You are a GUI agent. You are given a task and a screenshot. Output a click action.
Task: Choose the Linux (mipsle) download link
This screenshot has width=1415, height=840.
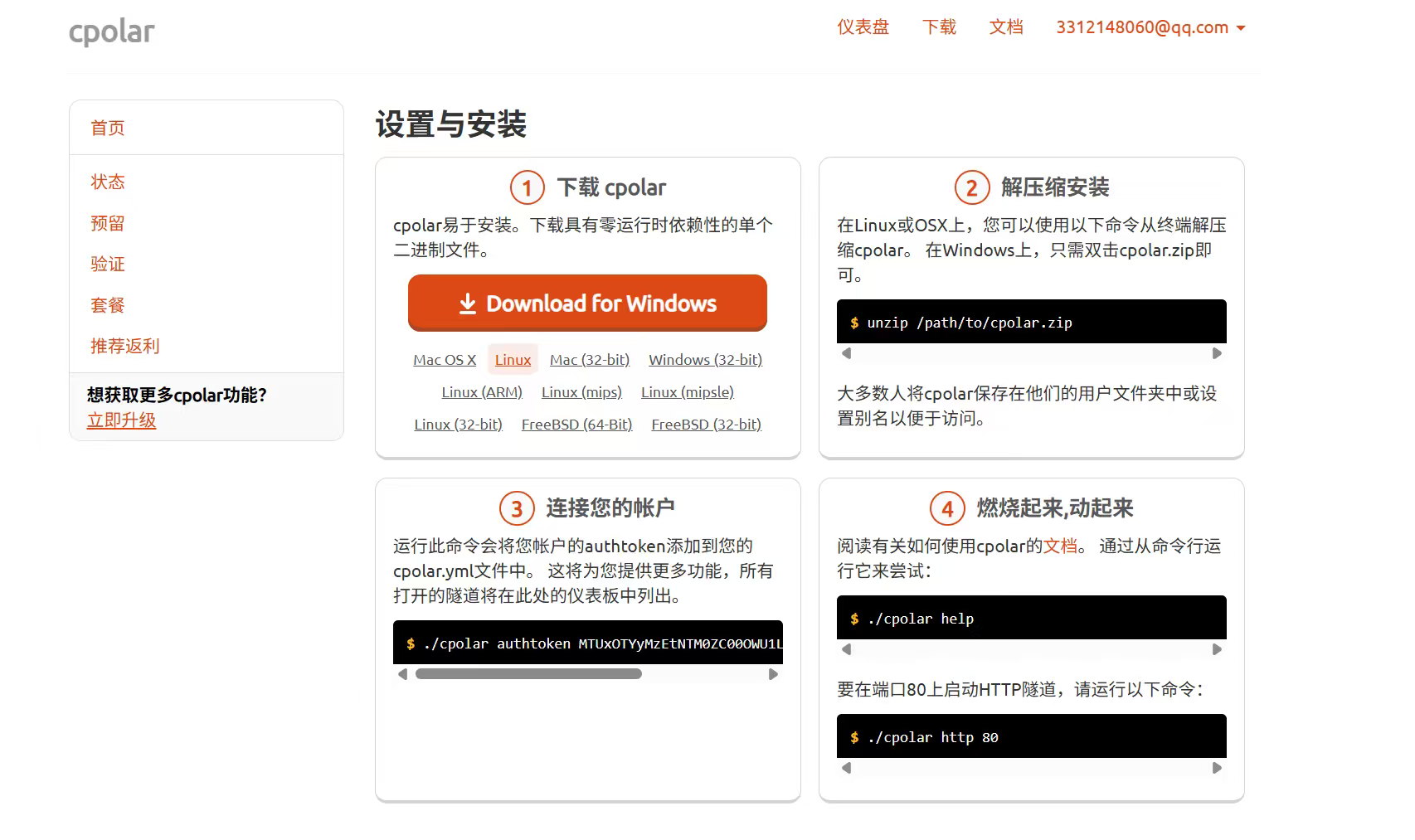tap(688, 392)
